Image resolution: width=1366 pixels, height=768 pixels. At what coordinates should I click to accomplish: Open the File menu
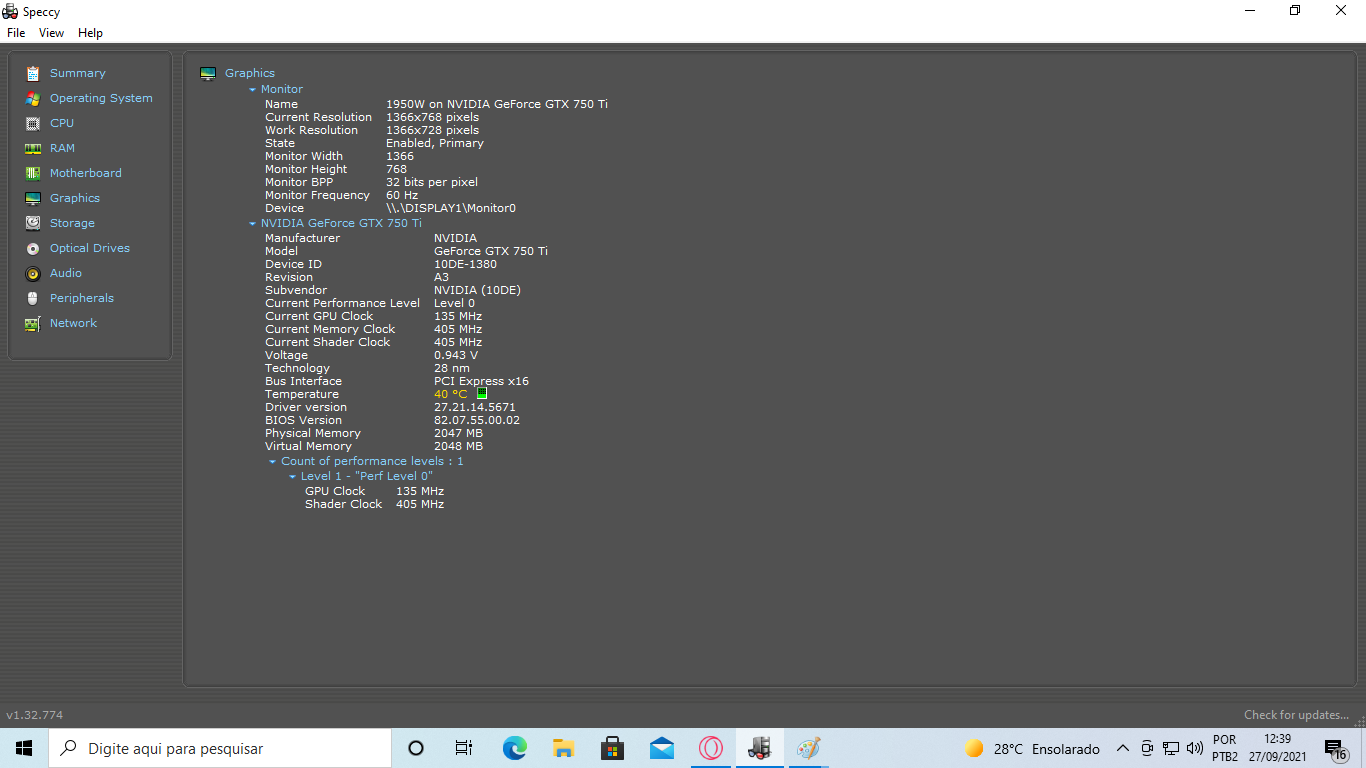point(16,33)
